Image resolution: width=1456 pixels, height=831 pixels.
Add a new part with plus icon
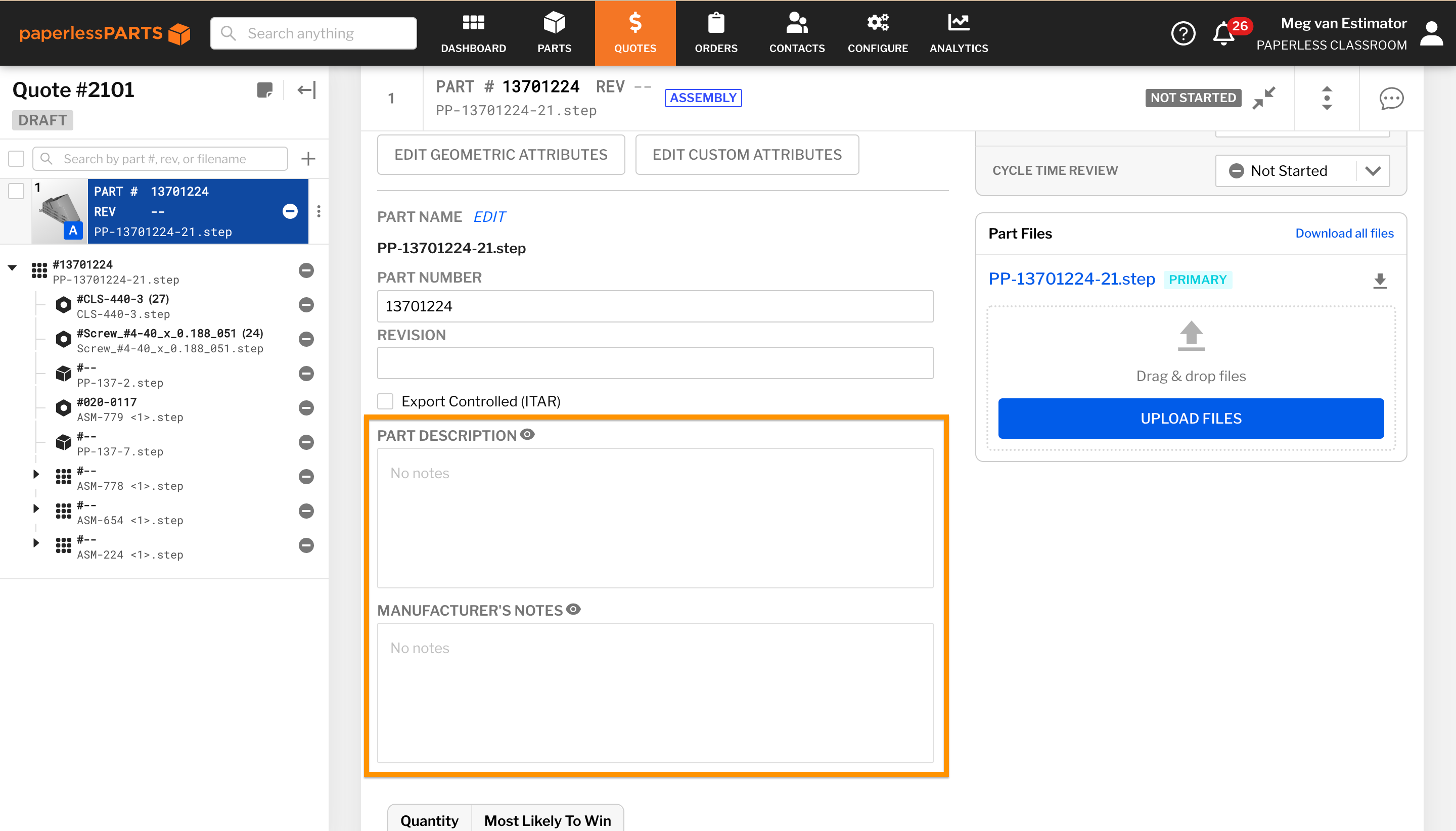click(x=308, y=159)
